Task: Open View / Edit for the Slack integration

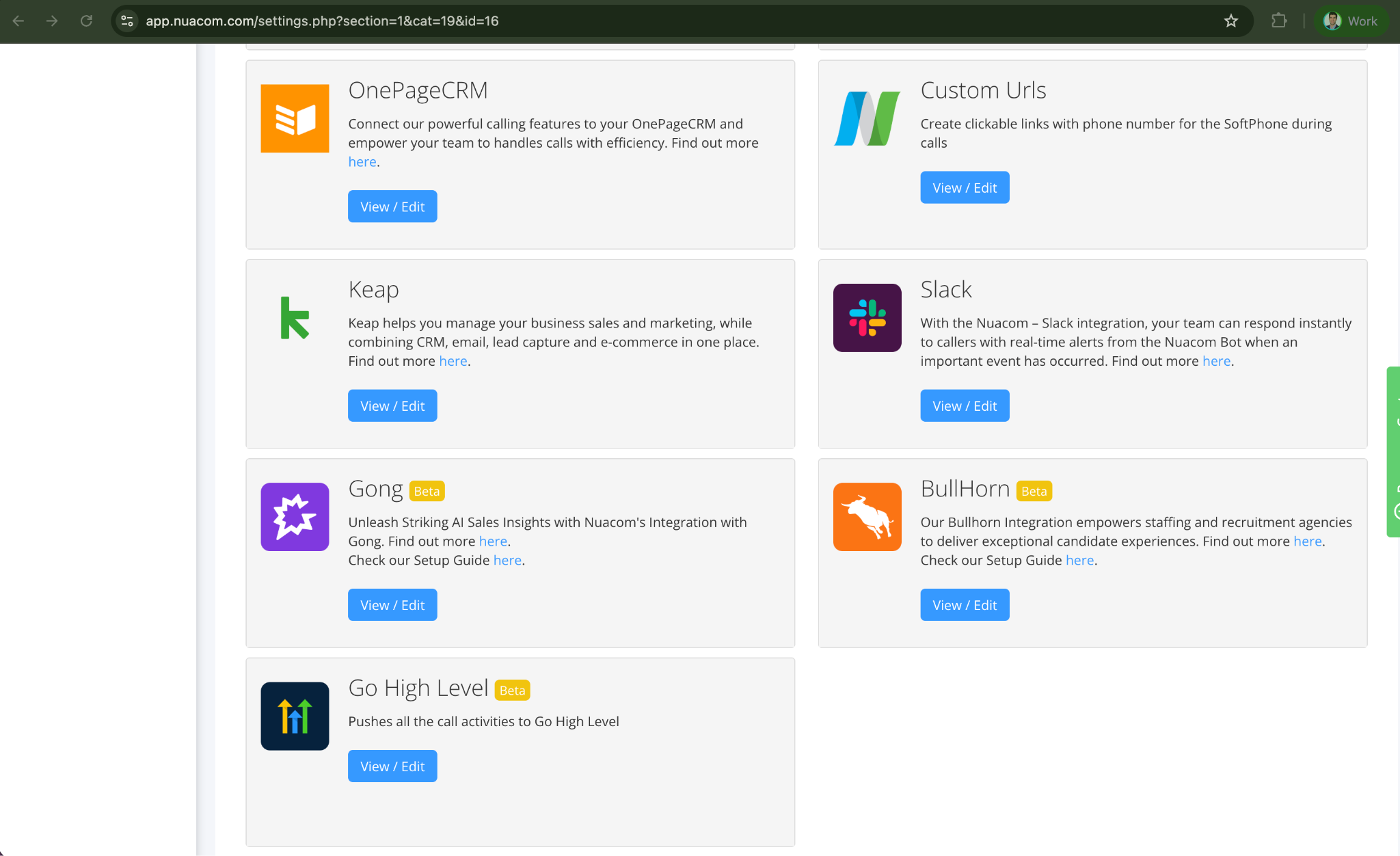Action: [965, 405]
